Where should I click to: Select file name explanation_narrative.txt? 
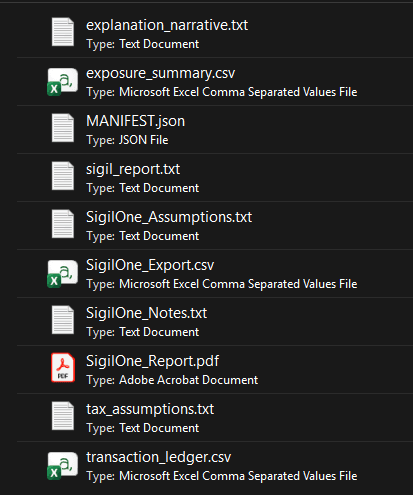pyautogui.click(x=167, y=25)
